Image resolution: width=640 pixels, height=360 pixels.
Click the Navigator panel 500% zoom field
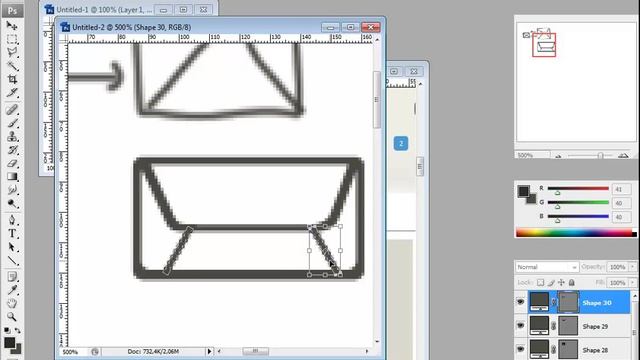533,156
